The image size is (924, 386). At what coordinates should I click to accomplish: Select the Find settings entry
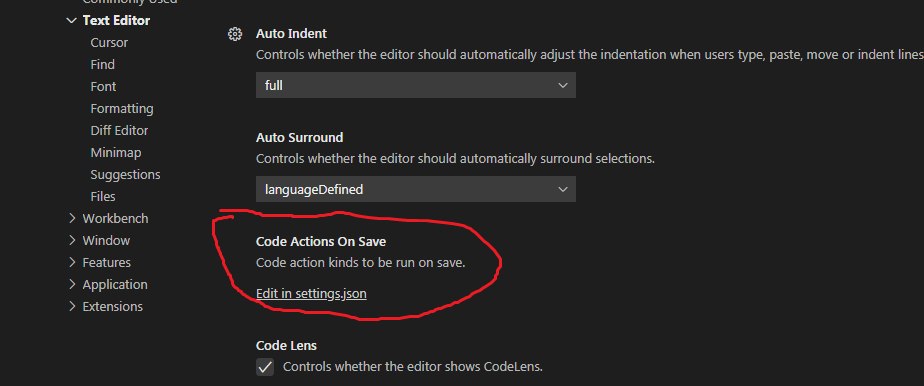click(103, 64)
